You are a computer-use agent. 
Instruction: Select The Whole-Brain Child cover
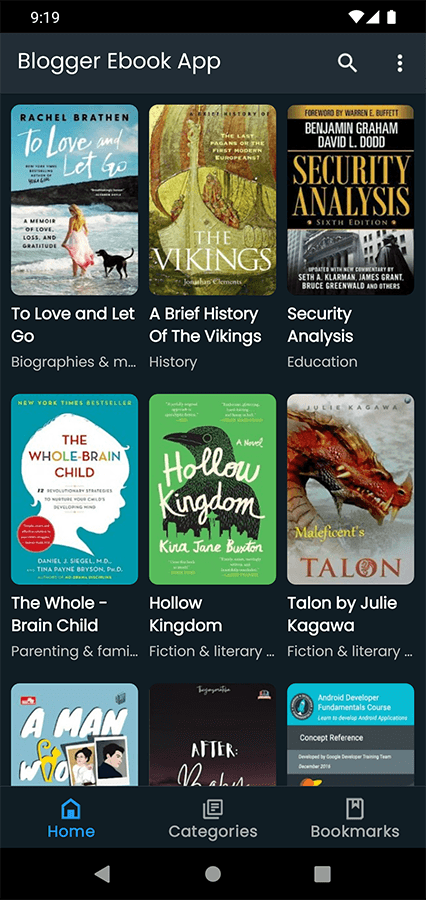point(75,489)
